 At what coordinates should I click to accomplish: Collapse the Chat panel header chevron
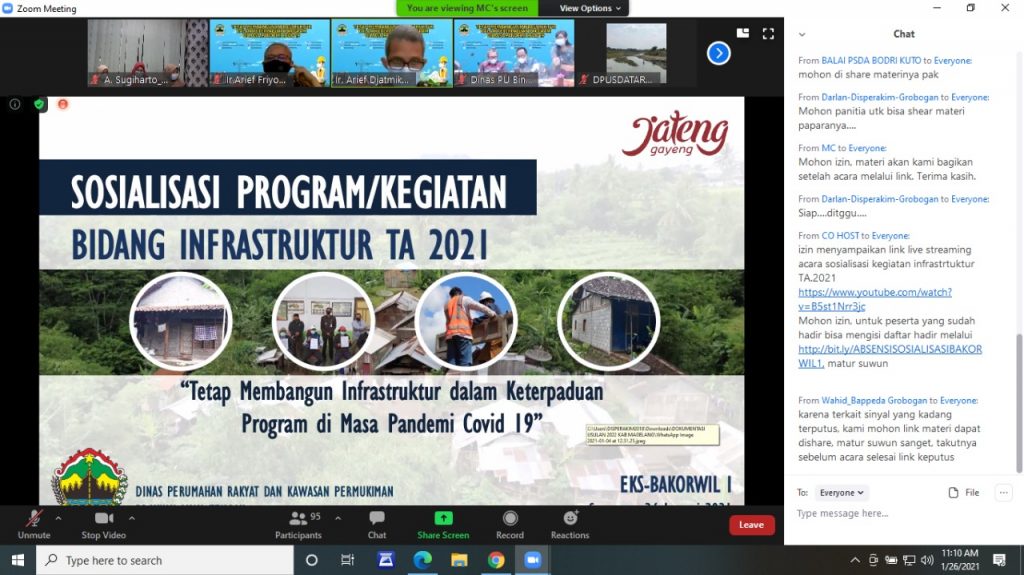point(802,34)
